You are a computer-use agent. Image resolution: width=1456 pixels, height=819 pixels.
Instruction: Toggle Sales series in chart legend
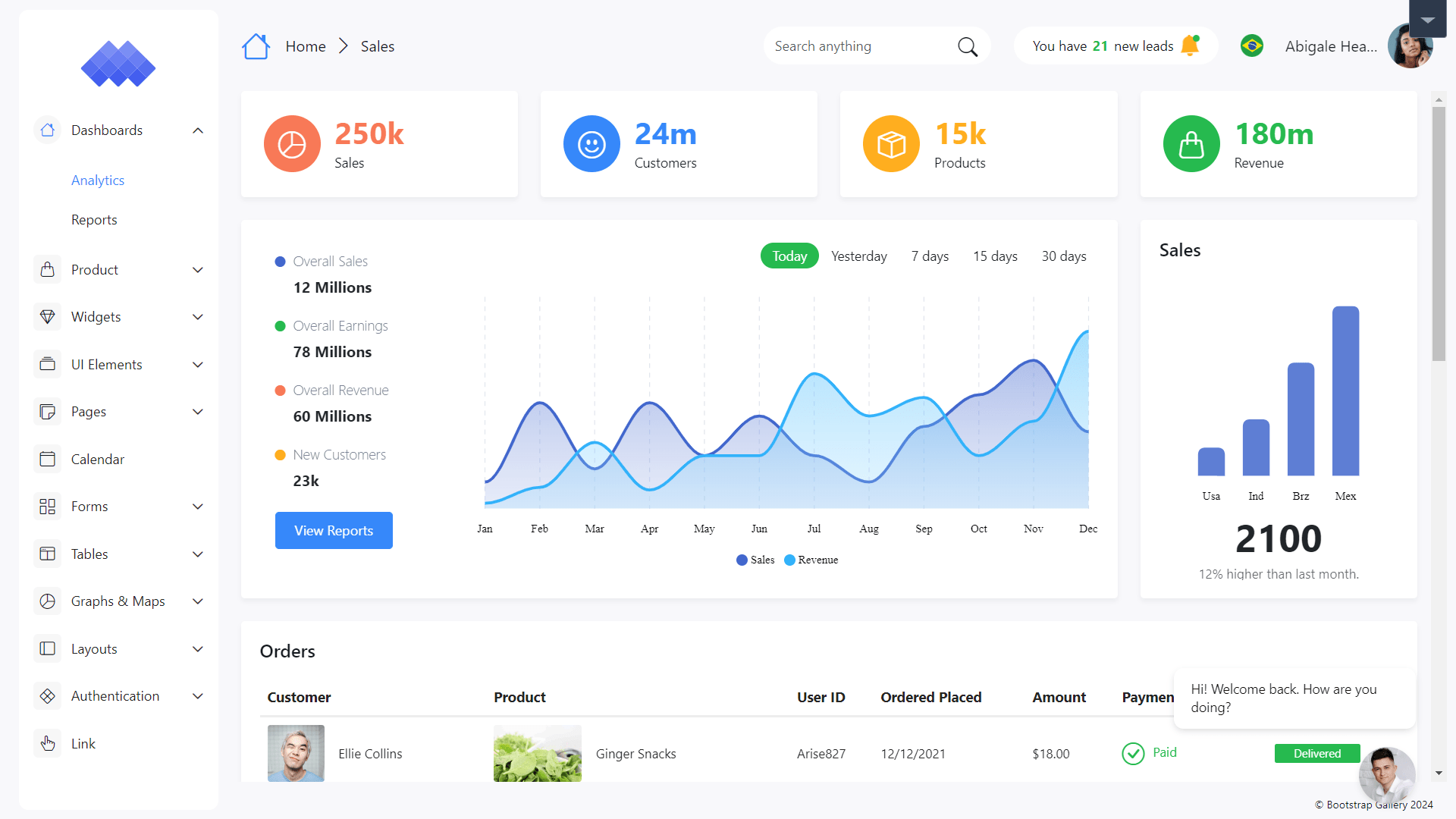point(755,560)
